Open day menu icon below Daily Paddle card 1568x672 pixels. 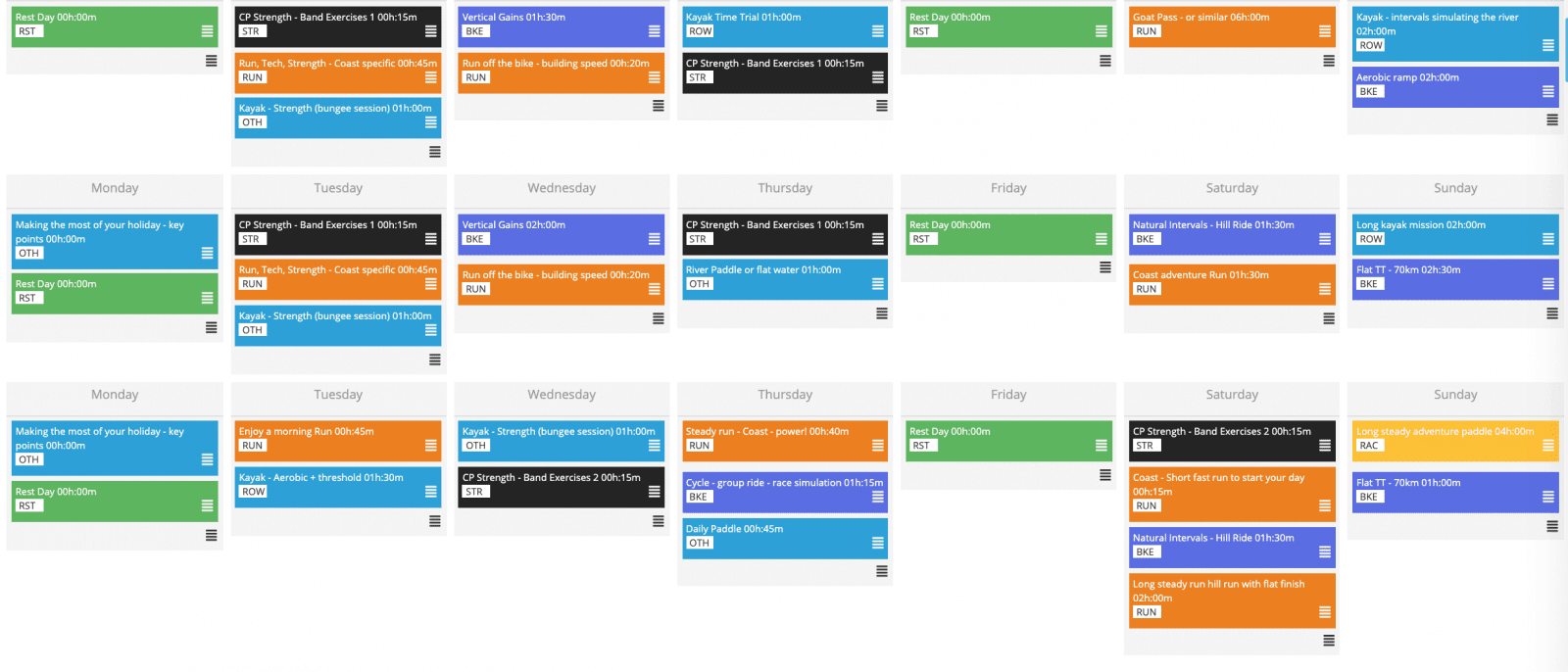click(882, 571)
